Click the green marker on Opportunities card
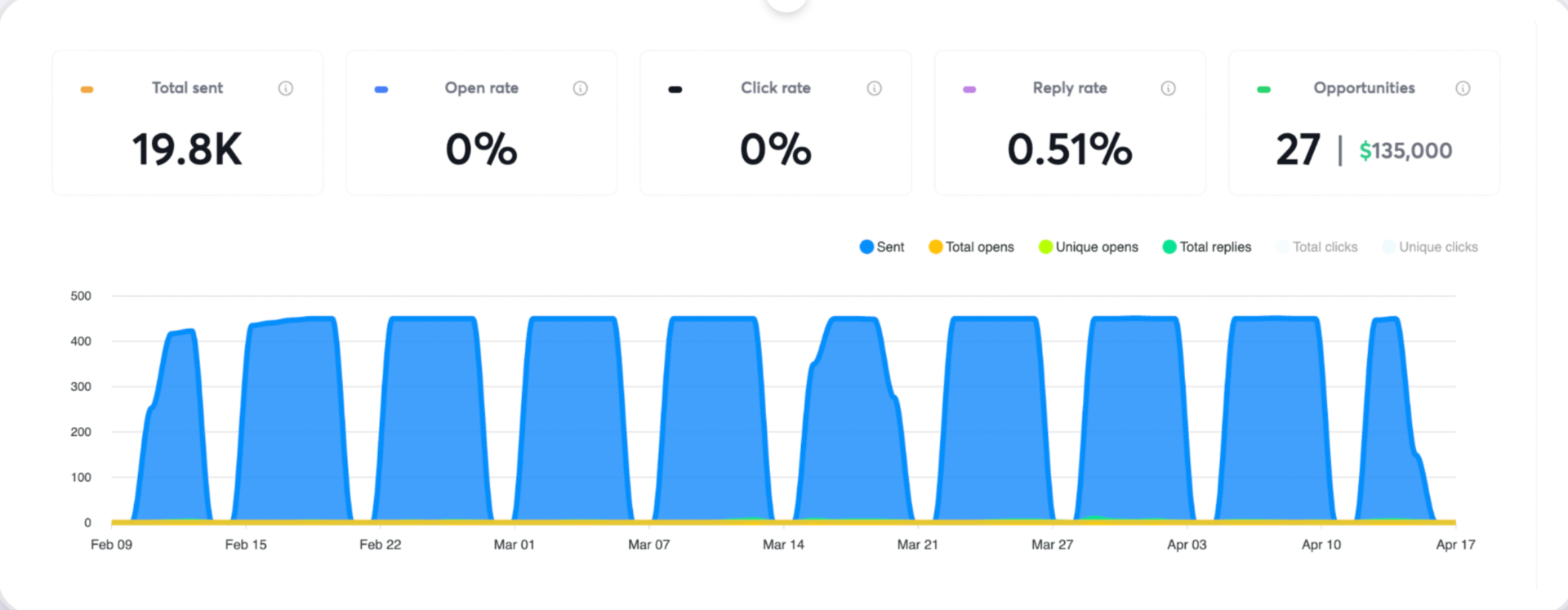The height and width of the screenshot is (610, 1568). (1264, 89)
